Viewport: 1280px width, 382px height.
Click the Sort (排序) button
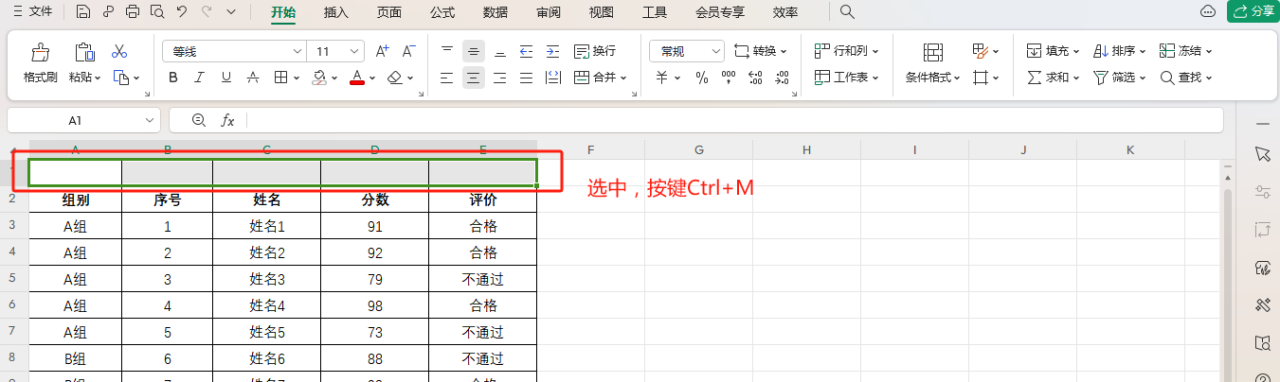point(1120,51)
